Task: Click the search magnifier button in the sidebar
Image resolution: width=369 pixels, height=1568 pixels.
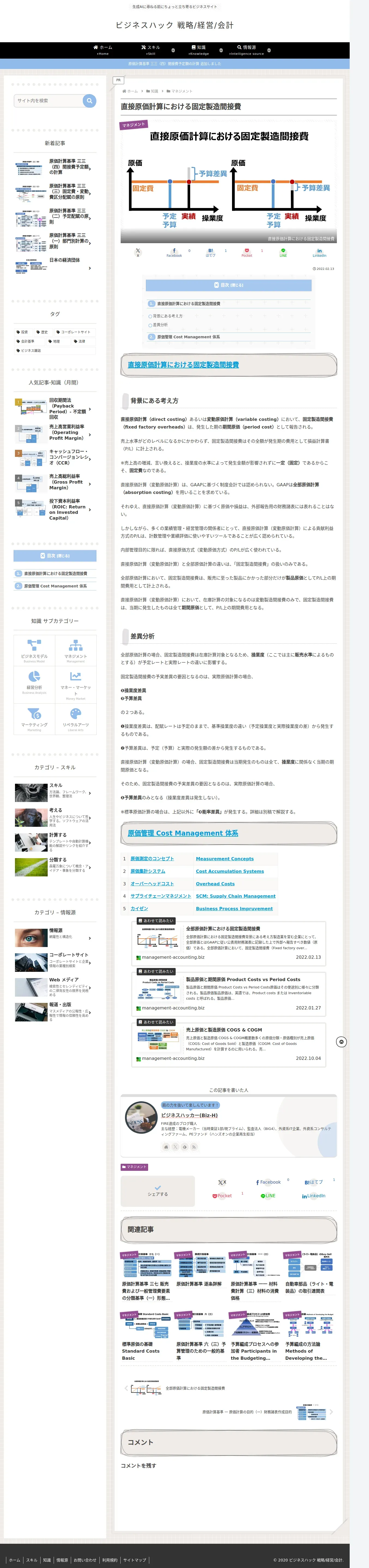Action: coord(89,100)
